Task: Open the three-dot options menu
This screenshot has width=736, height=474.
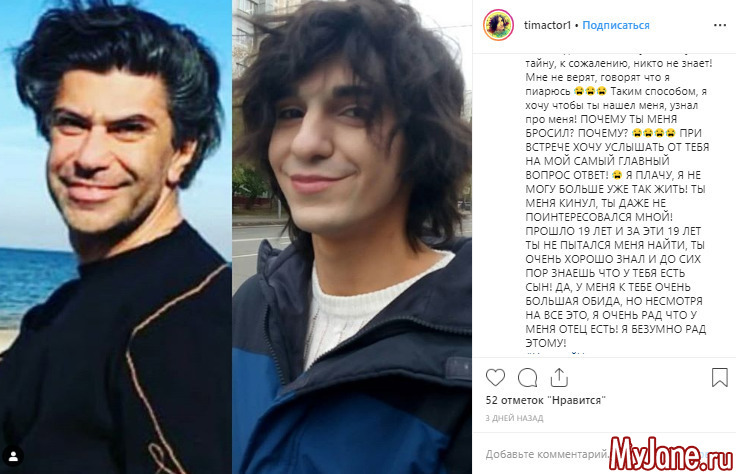Action: pos(720,25)
